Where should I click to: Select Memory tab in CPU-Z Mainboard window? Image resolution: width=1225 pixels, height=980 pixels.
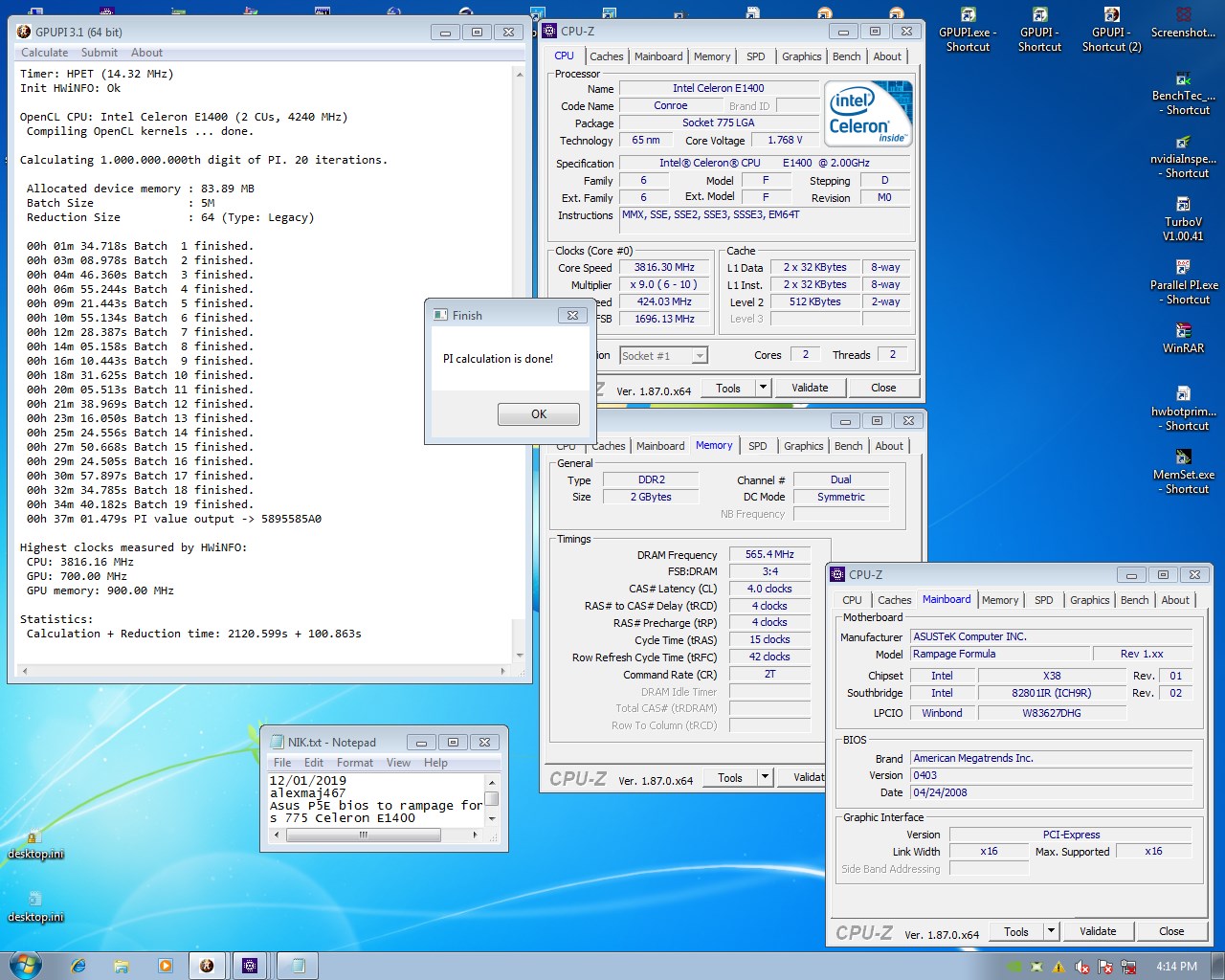1000,600
